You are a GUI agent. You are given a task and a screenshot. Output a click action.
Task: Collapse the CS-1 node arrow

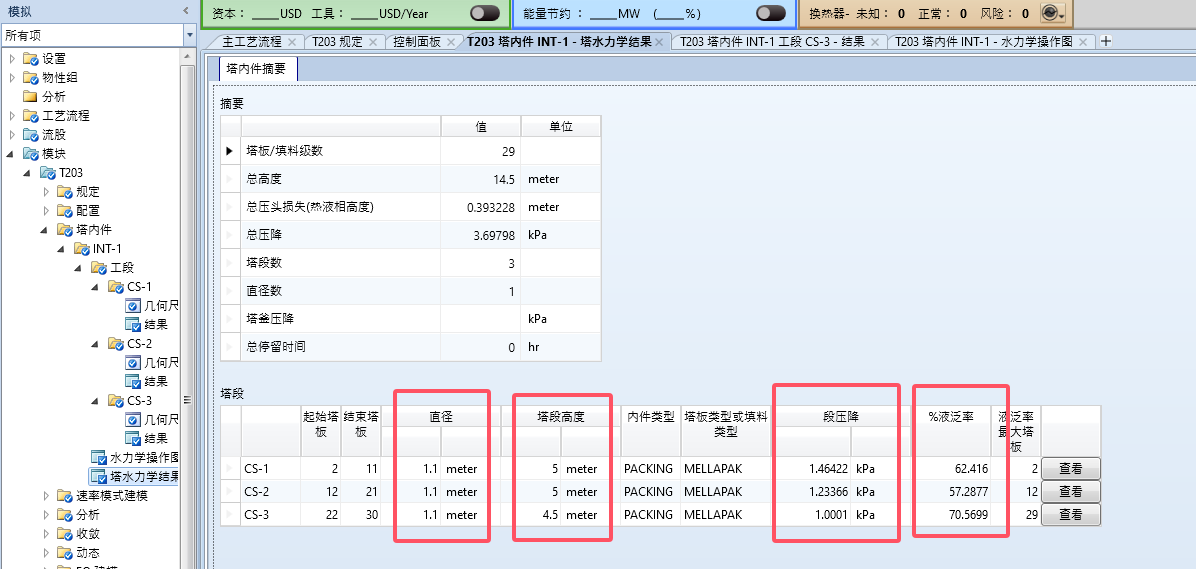(x=96, y=287)
